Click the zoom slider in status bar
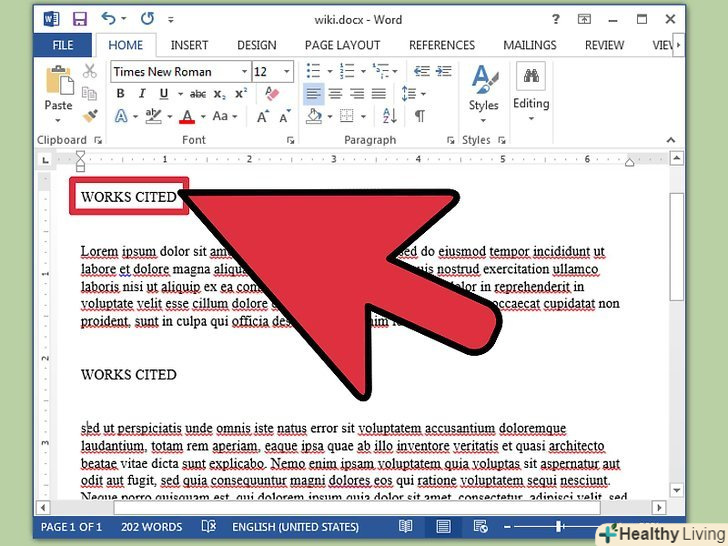 (x=560, y=527)
